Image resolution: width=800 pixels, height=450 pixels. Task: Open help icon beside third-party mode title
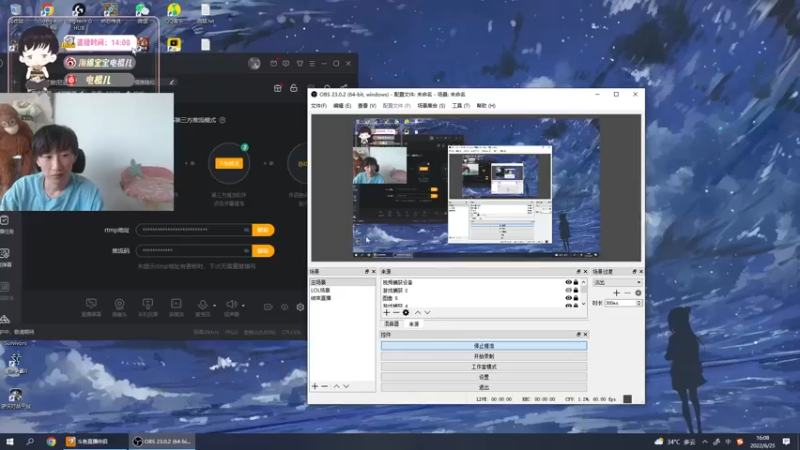[222, 120]
